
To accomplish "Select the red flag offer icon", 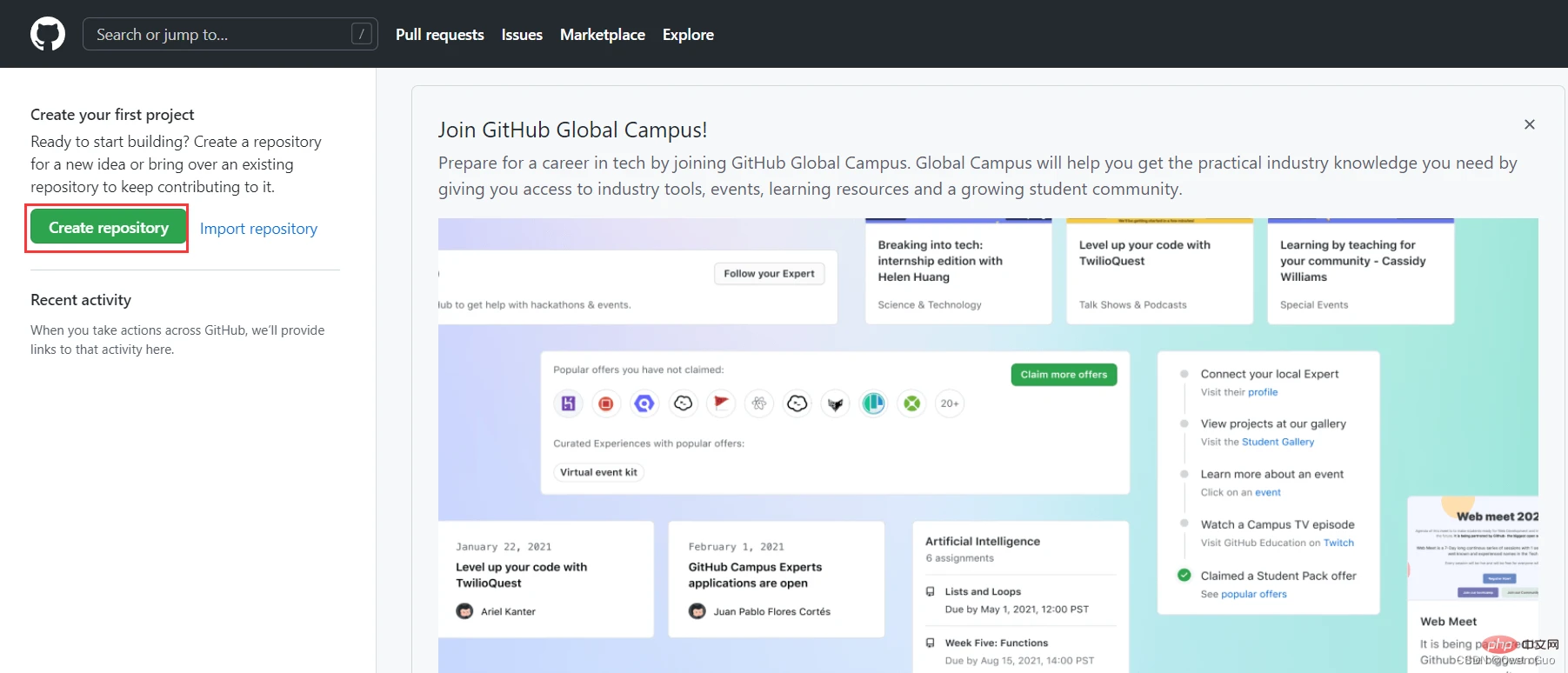I will click(x=721, y=403).
